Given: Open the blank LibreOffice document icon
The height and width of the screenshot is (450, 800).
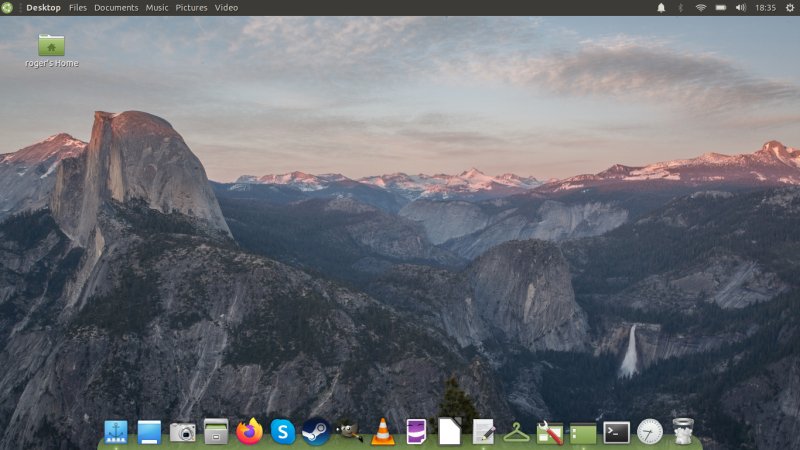Looking at the screenshot, I should 449,432.
